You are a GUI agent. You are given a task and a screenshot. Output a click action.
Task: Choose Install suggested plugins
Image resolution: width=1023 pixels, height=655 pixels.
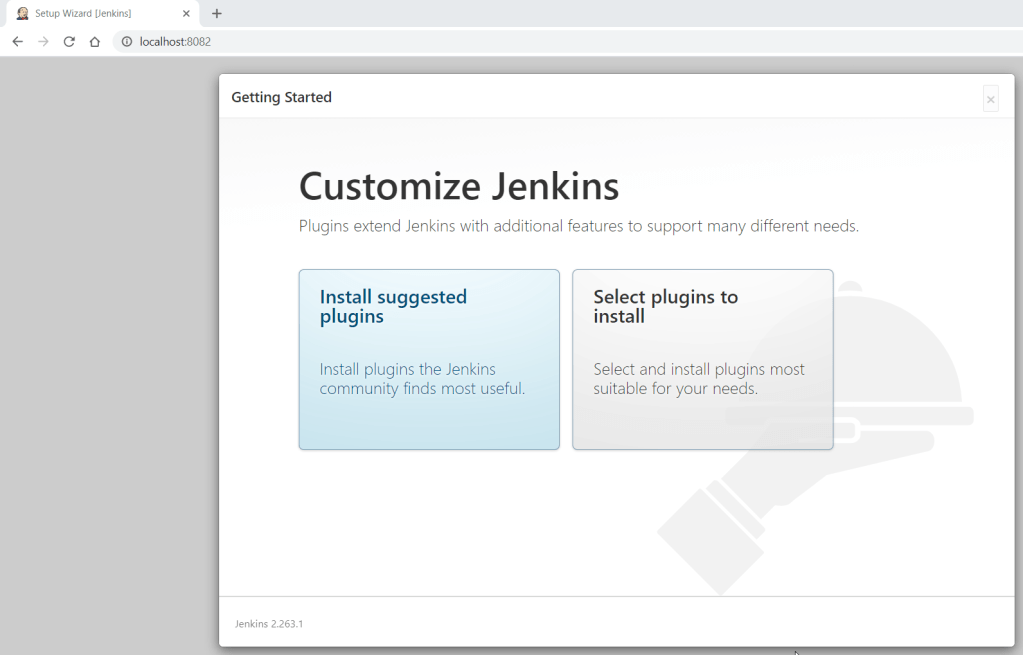click(x=429, y=359)
